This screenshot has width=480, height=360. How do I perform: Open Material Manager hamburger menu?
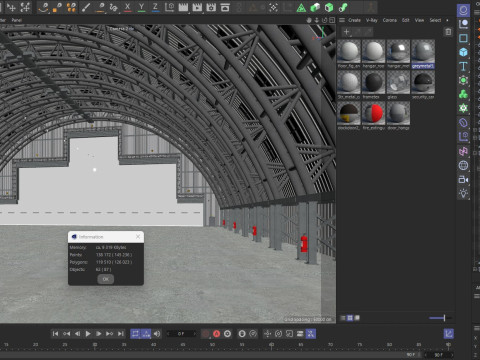click(x=342, y=20)
